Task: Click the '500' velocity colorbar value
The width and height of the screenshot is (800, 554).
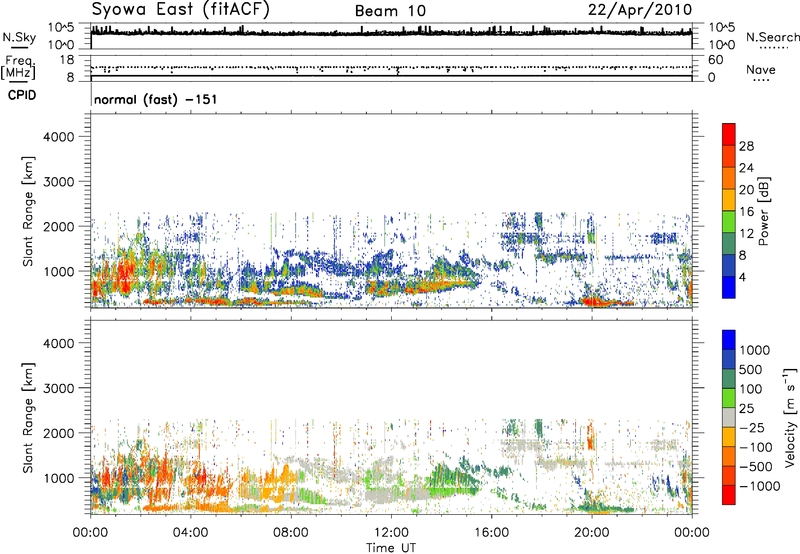Action: [x=751, y=369]
